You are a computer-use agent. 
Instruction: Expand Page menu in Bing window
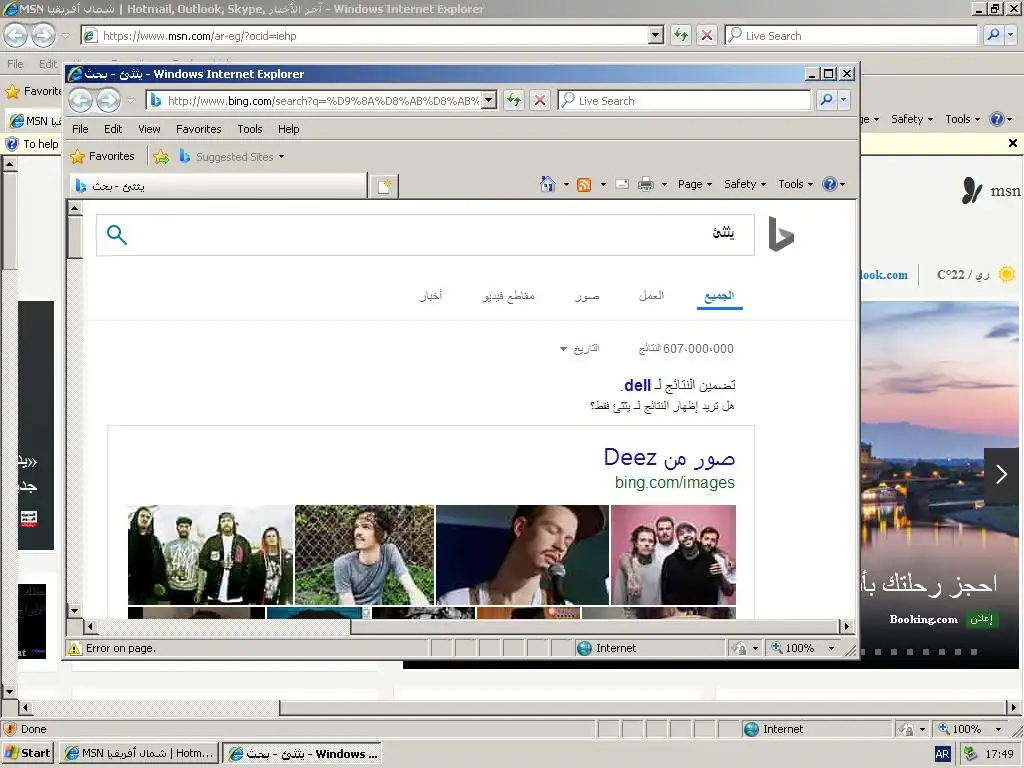pos(695,184)
